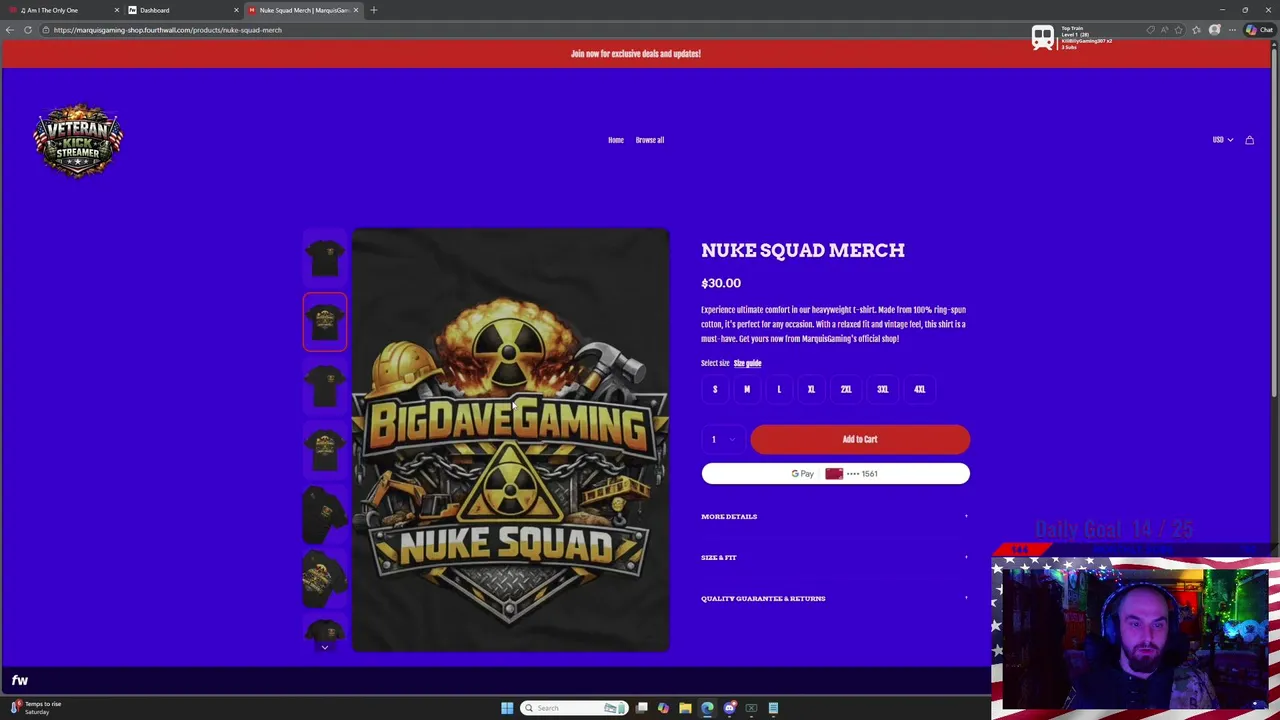The width and height of the screenshot is (1280, 720).
Task: Select size 2XL
Action: pos(846,389)
